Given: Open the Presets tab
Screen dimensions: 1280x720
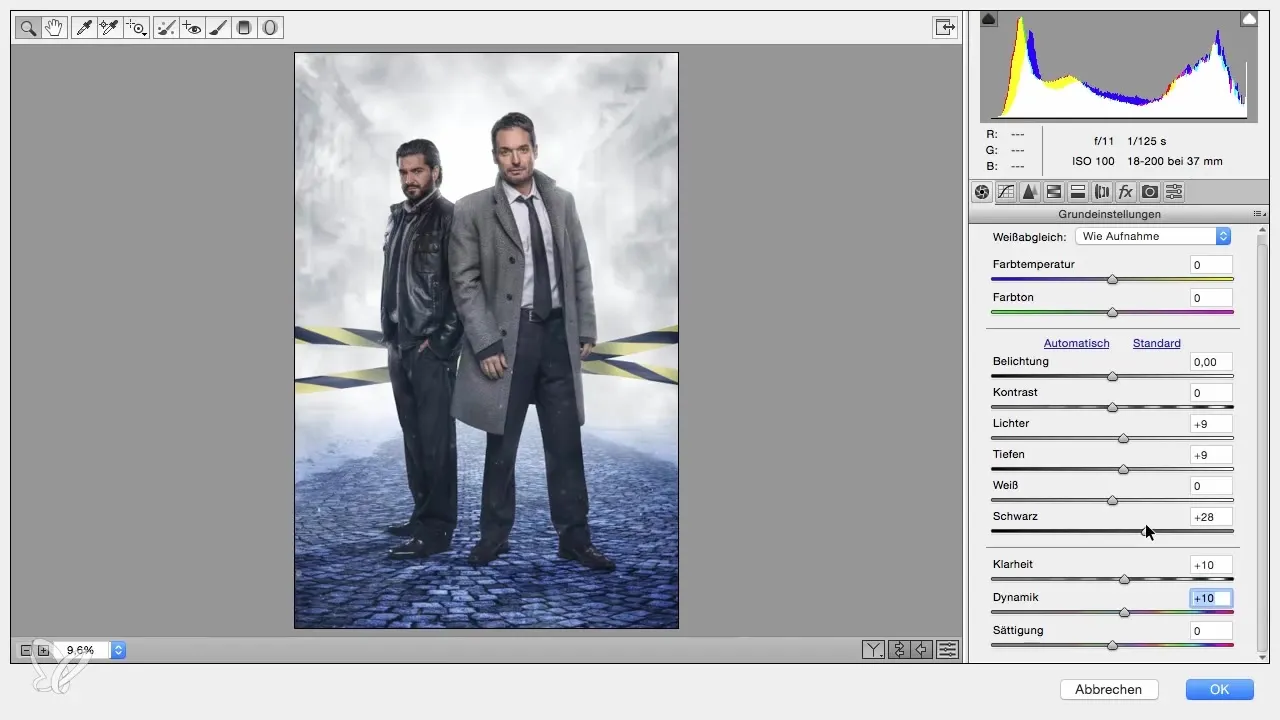Looking at the screenshot, I should tap(1175, 192).
